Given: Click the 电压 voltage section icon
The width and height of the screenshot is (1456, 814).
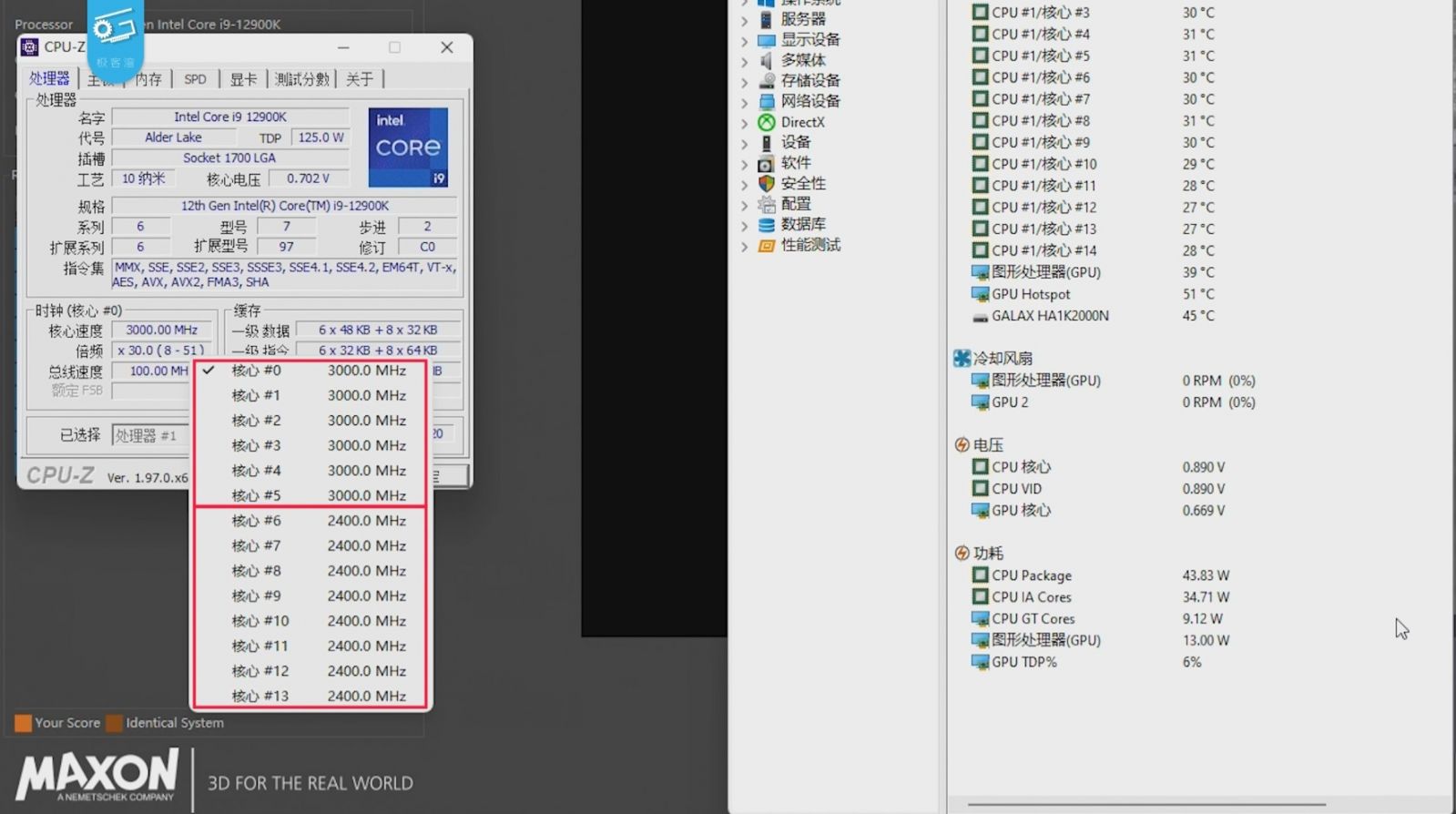Looking at the screenshot, I should [962, 444].
